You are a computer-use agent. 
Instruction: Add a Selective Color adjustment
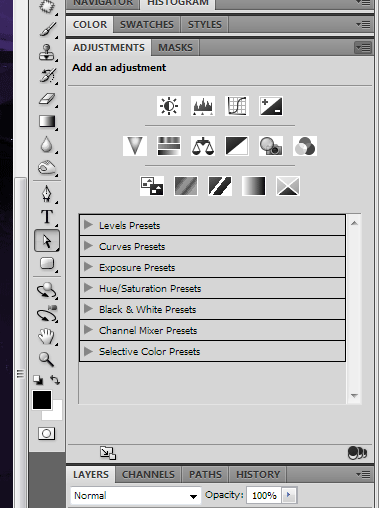288,186
